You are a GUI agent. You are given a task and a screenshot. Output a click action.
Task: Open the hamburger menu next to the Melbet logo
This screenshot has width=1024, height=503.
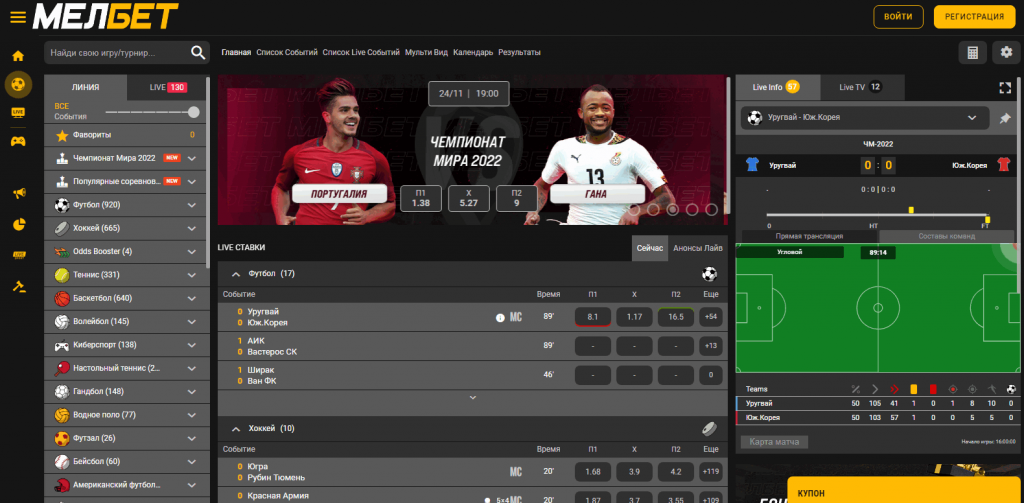(x=17, y=17)
